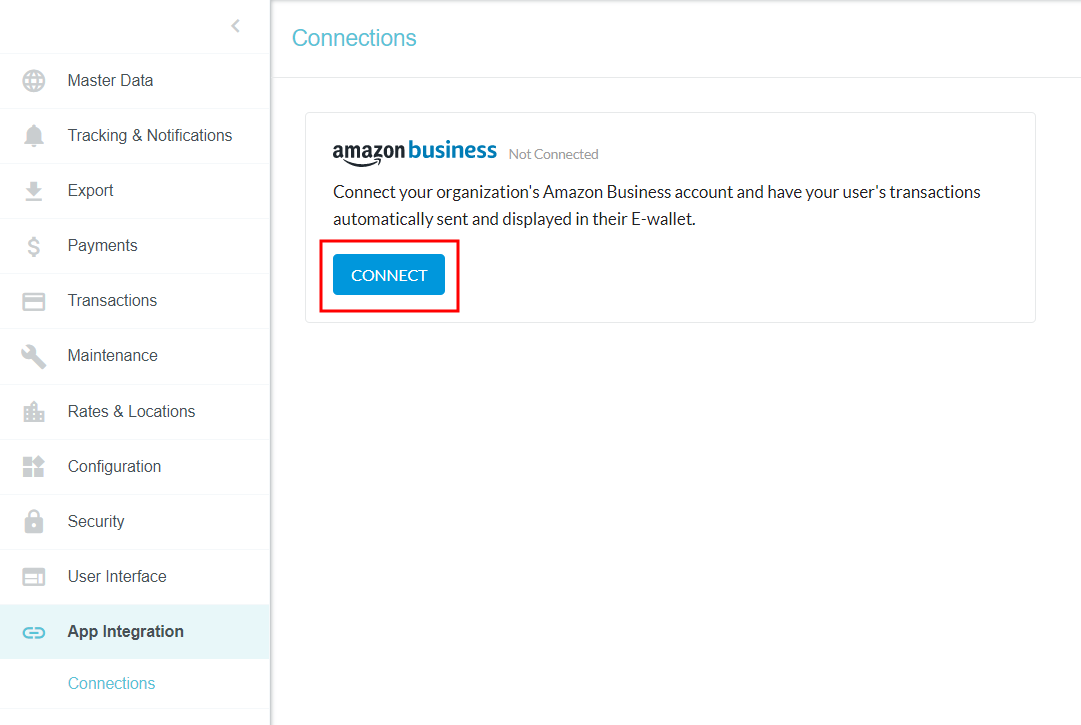Click the Master Data globe icon
Screen dimensions: 1081x725
pyautogui.click(x=34, y=81)
